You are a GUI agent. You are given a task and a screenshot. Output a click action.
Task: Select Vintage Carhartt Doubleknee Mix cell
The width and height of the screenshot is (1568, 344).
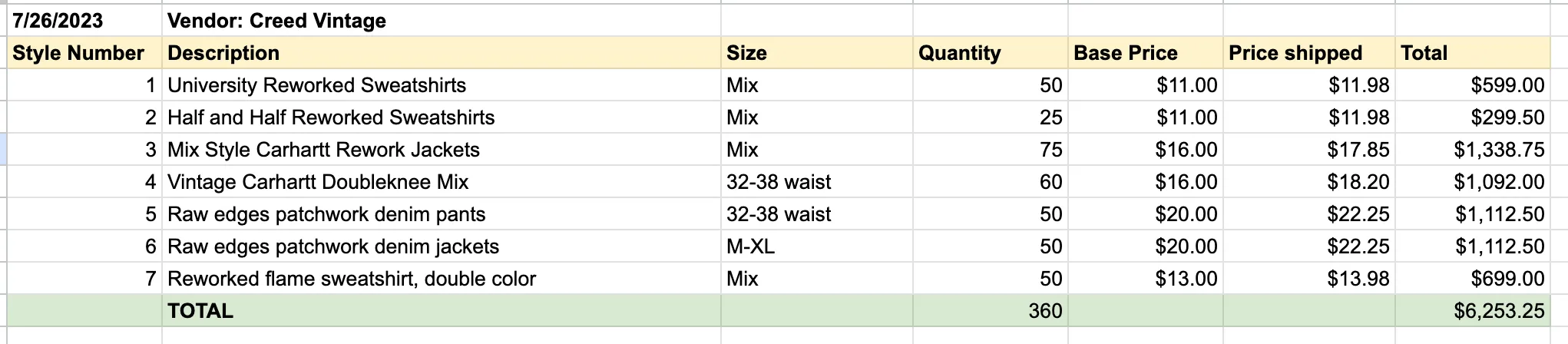tap(442, 182)
